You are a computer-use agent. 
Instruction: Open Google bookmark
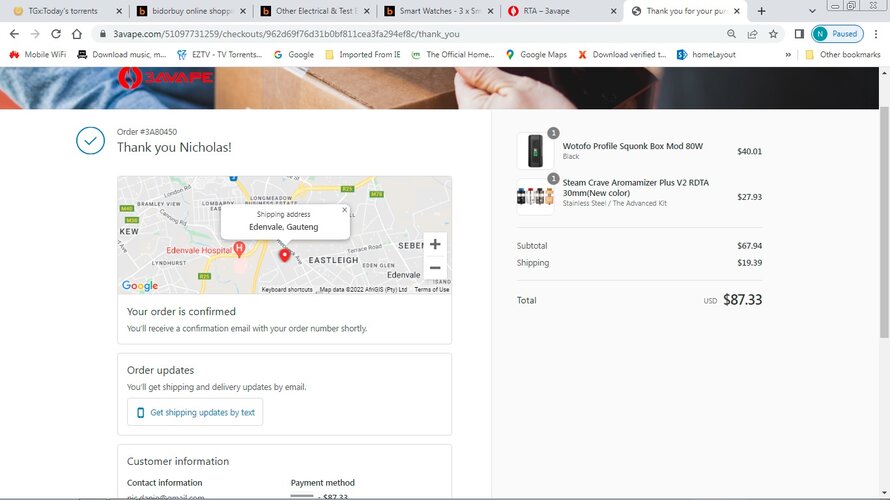pyautogui.click(x=293, y=54)
